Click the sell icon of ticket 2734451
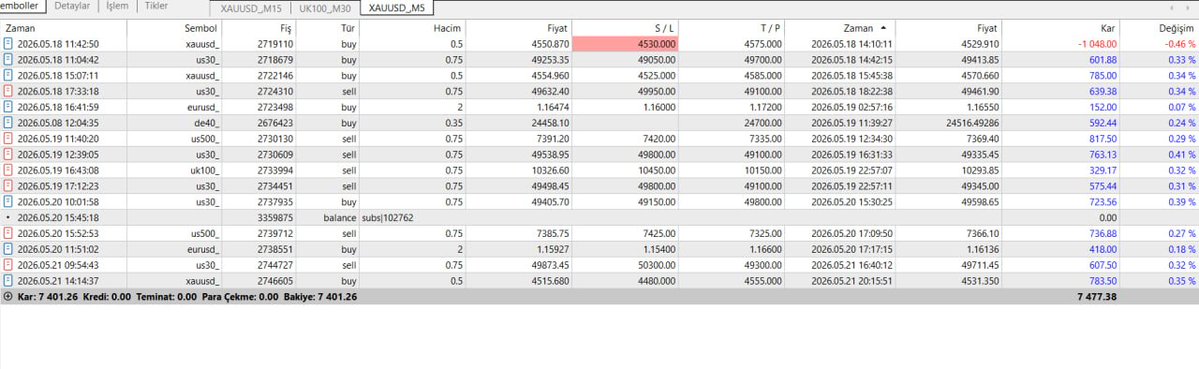This screenshot has height=369, width=1199. pos(8,186)
